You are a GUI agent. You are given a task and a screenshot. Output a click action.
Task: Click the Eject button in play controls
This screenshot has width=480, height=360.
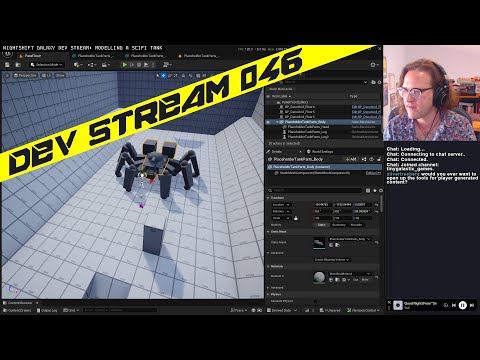pos(146,65)
